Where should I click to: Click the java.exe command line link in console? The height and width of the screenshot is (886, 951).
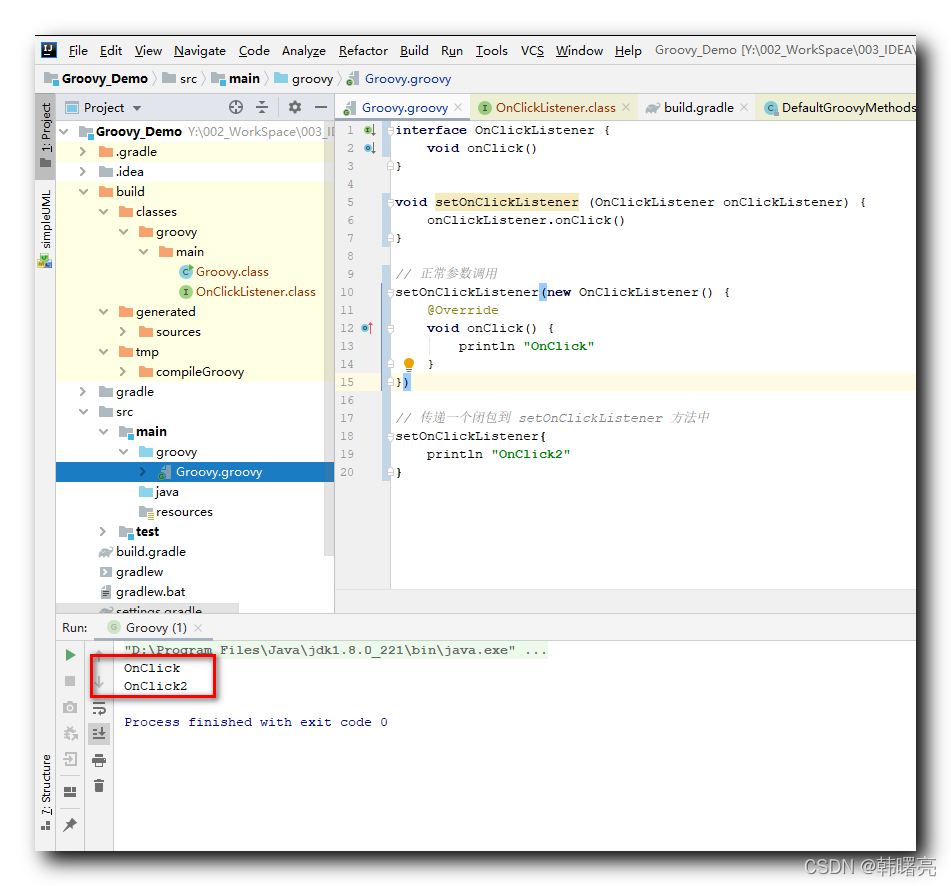tap(335, 651)
